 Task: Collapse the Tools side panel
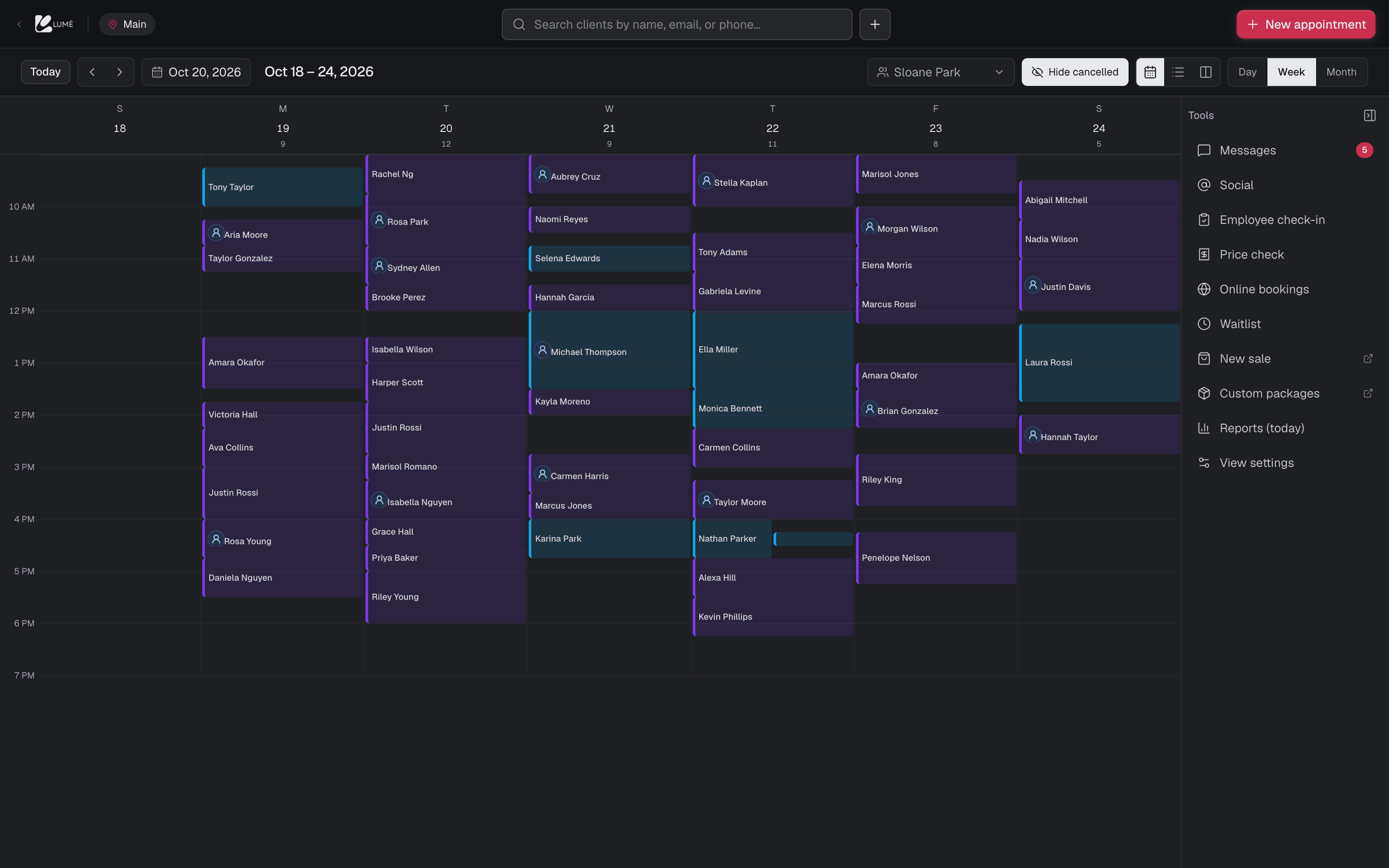click(1369, 115)
